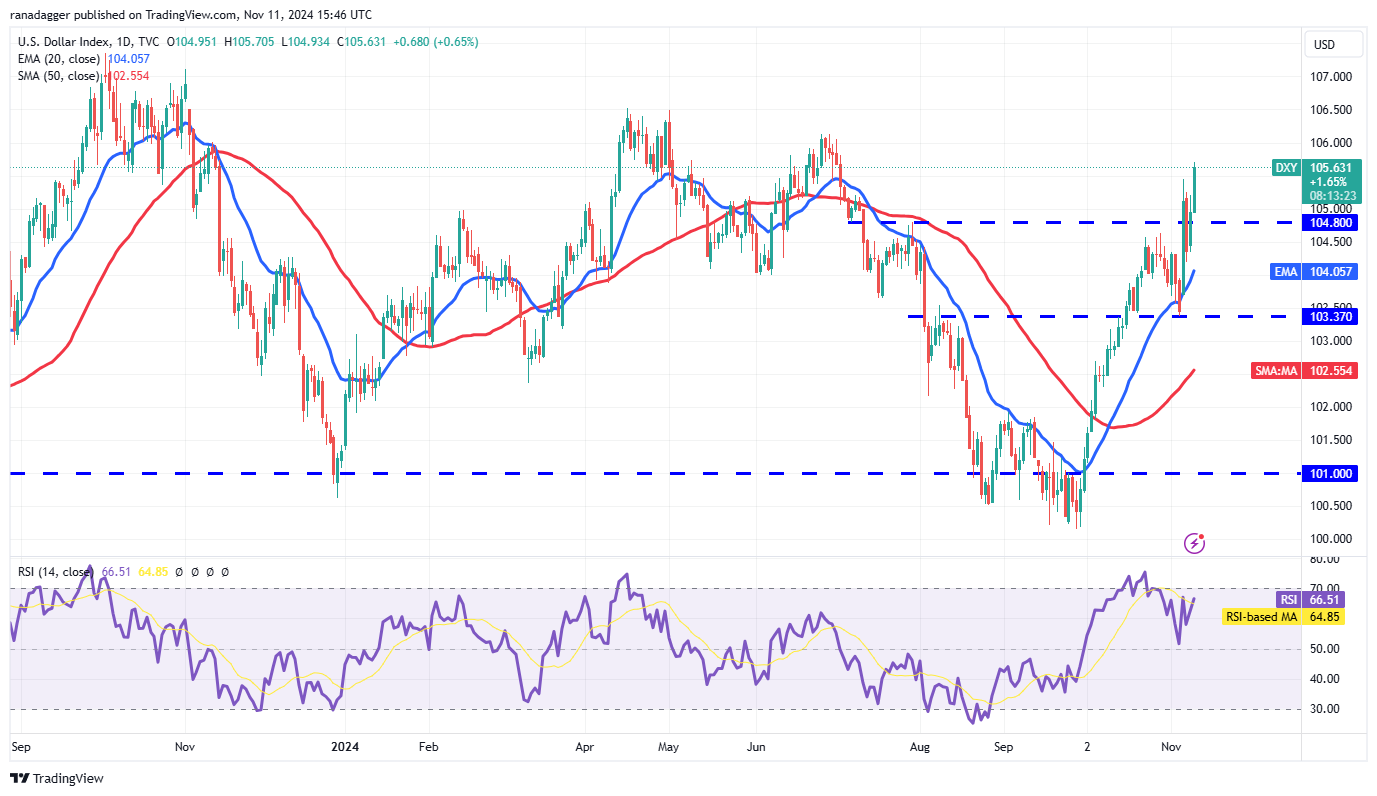Click the Sep label at axis start
Viewport: 1377px width, 796px height.
click(19, 746)
